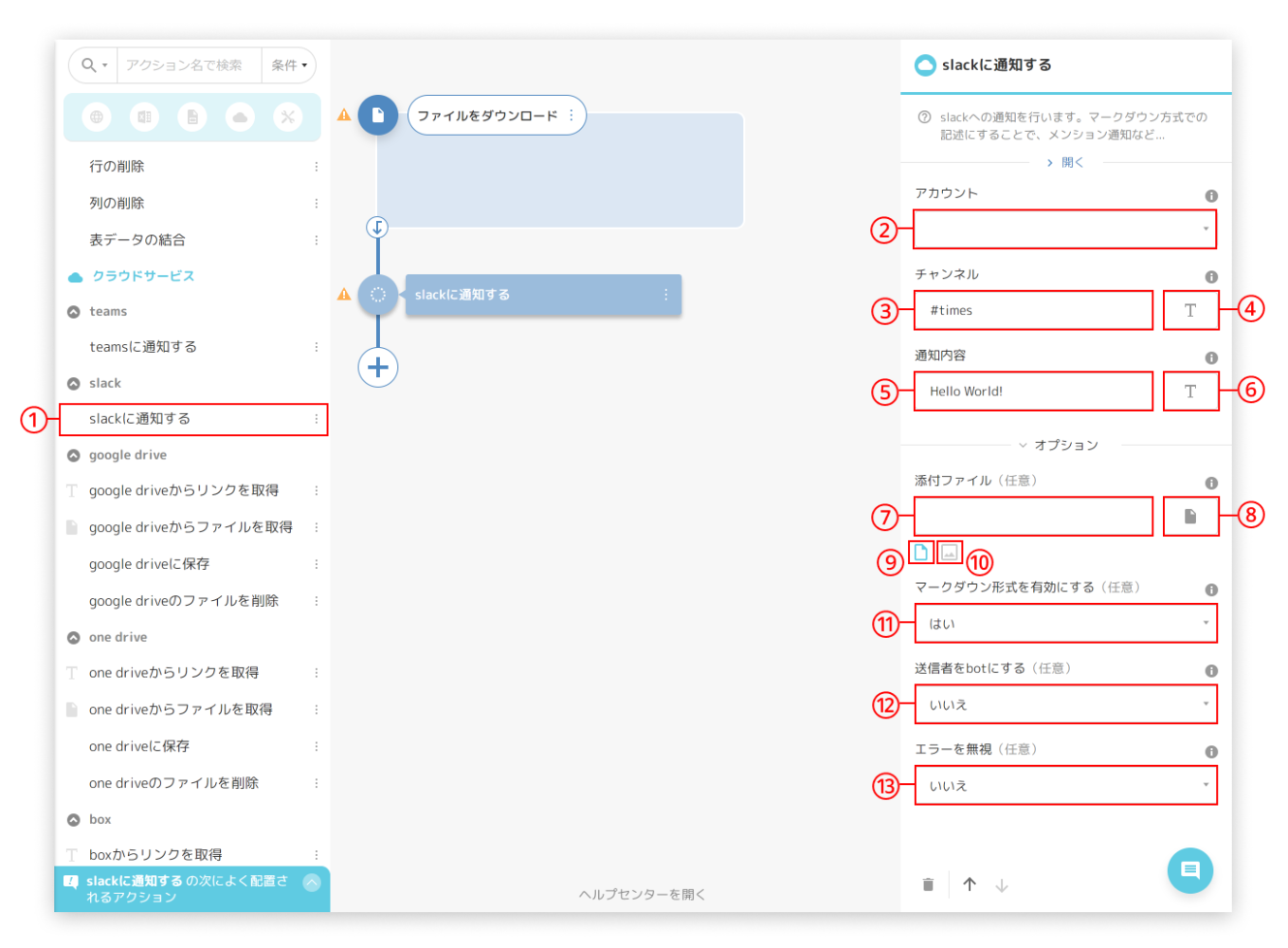Open the chat support bubble
Image resolution: width=1288 pixels, height=948 pixels.
(x=1190, y=870)
